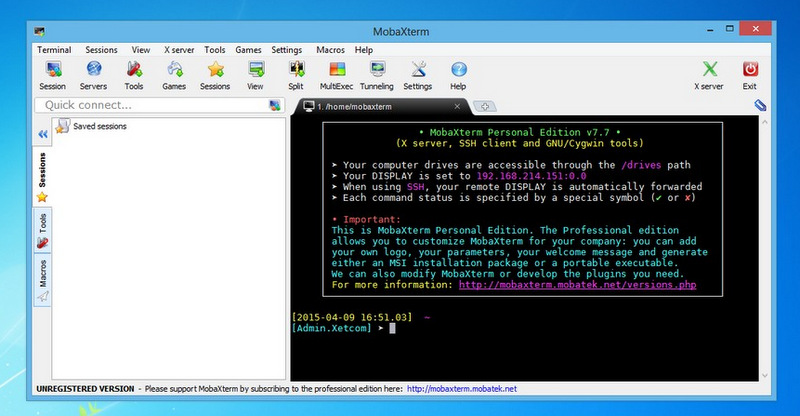Open the View toolbar icon
The image size is (800, 416).
point(255,75)
